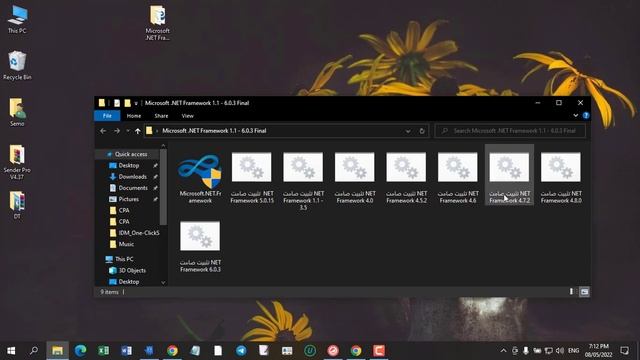Launch Word from taskbar

[x=126, y=351]
